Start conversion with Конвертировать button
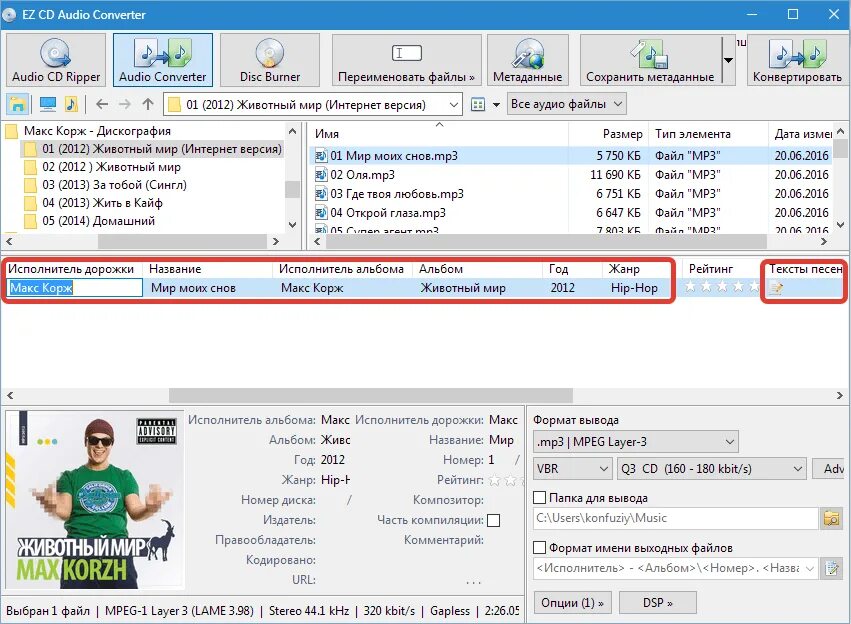 797,60
